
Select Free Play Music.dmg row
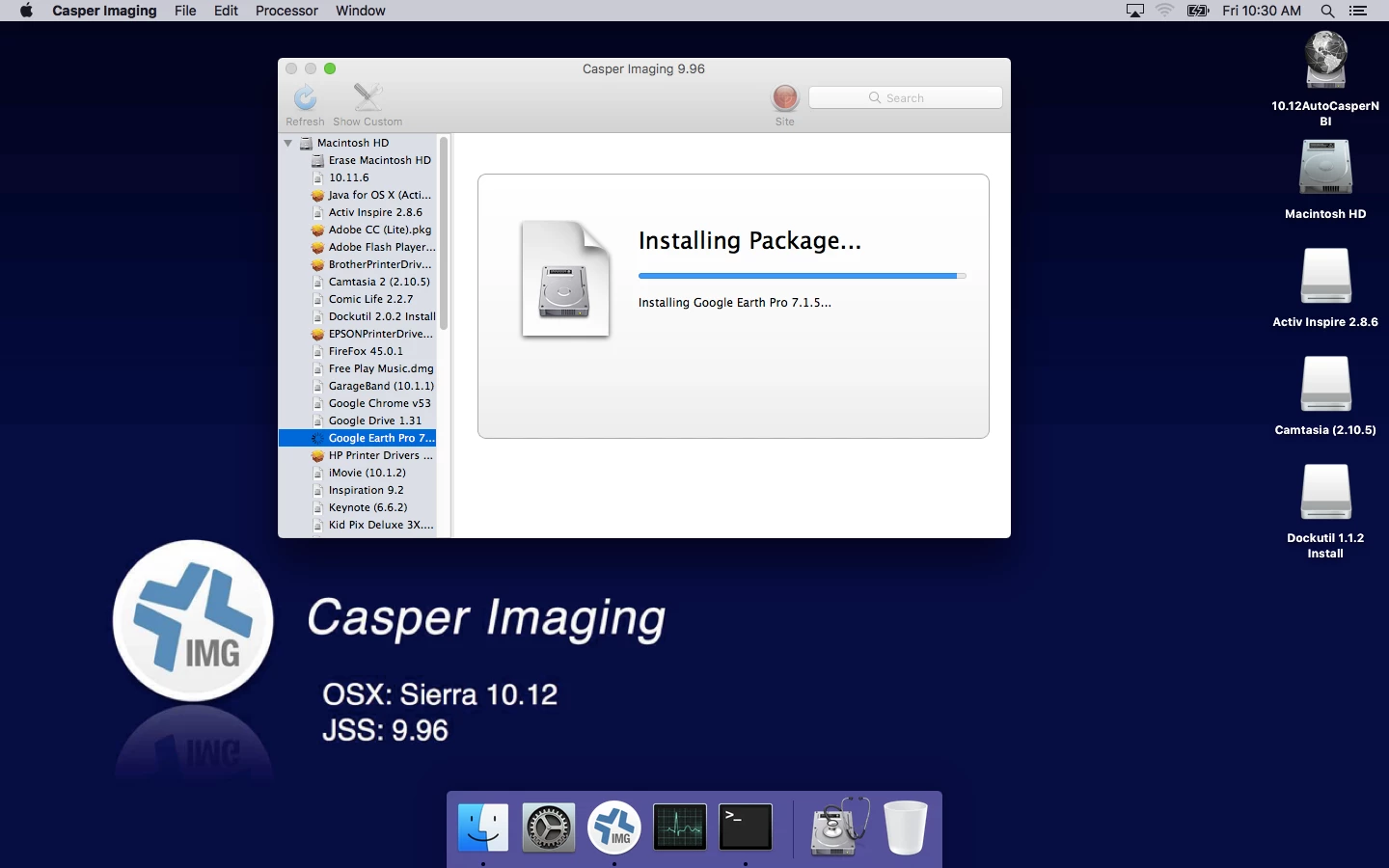358,368
